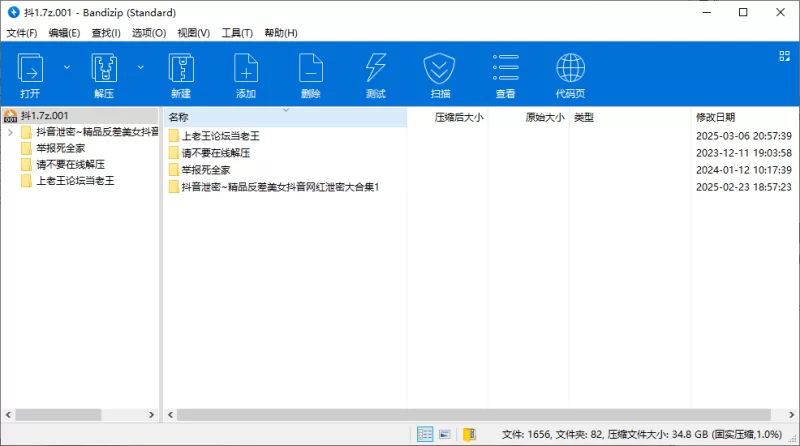This screenshot has height=446, width=800.
Task: Select 上老王论坛当老王 in file list
Action: pos(220,136)
